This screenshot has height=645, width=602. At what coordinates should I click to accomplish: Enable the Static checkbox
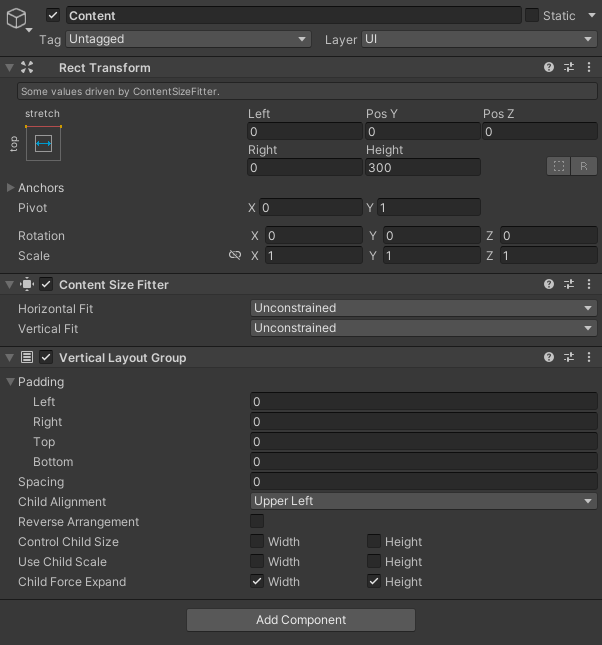tap(532, 16)
